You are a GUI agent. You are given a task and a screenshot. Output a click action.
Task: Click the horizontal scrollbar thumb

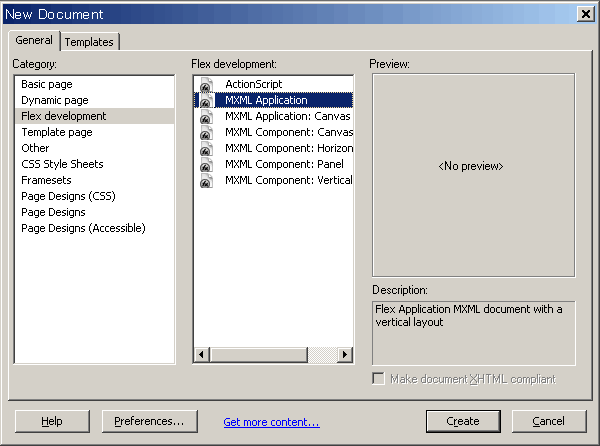(x=259, y=355)
